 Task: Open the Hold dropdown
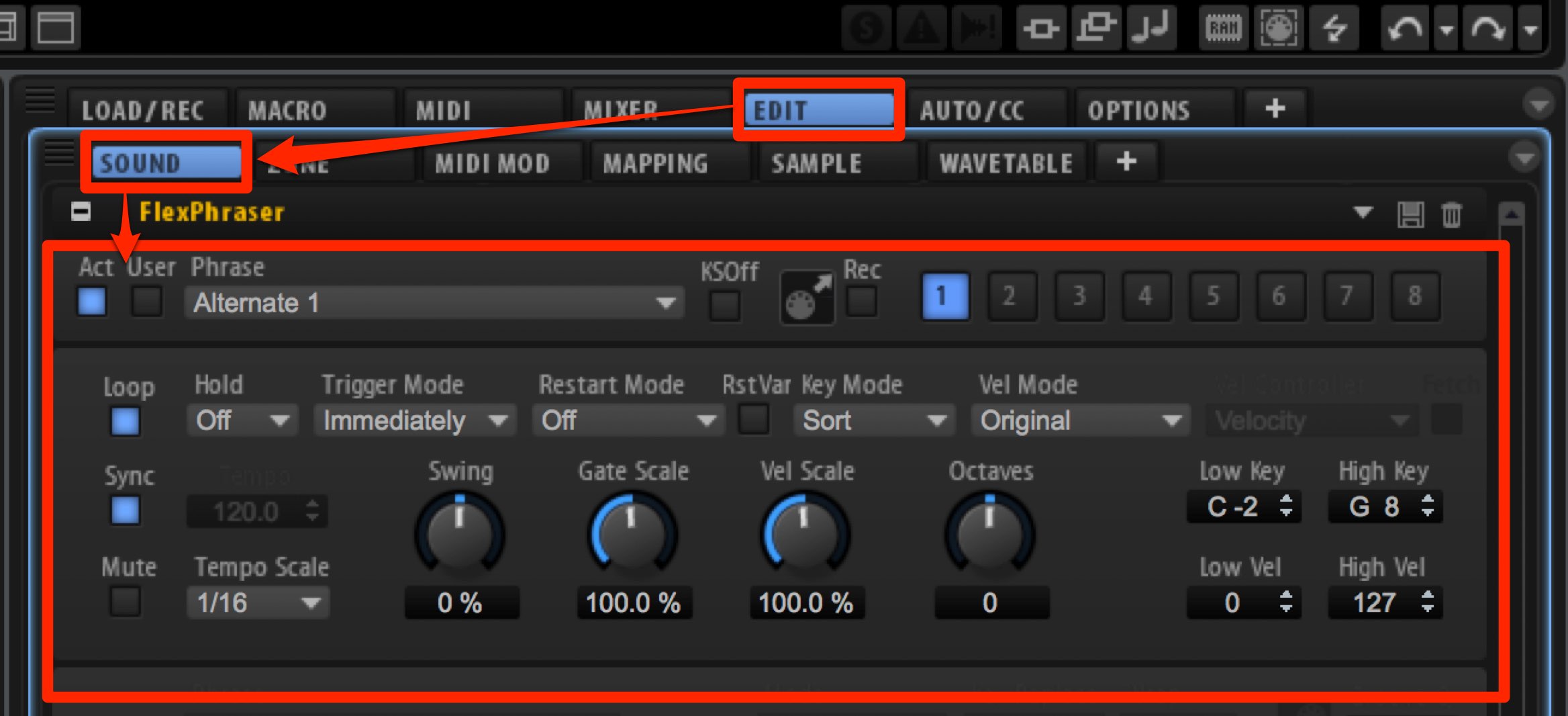point(242,420)
